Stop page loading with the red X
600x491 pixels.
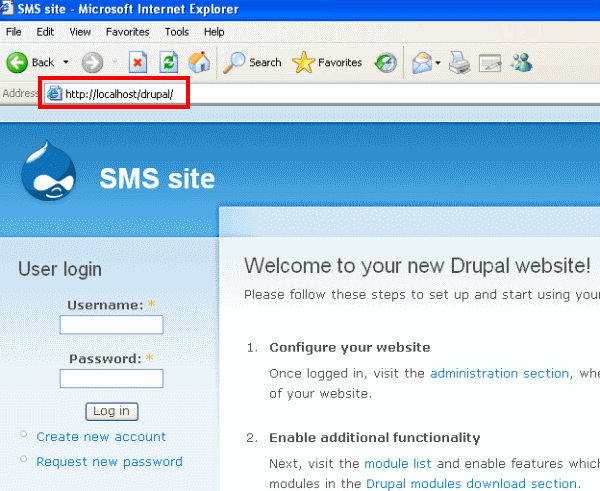tap(138, 62)
